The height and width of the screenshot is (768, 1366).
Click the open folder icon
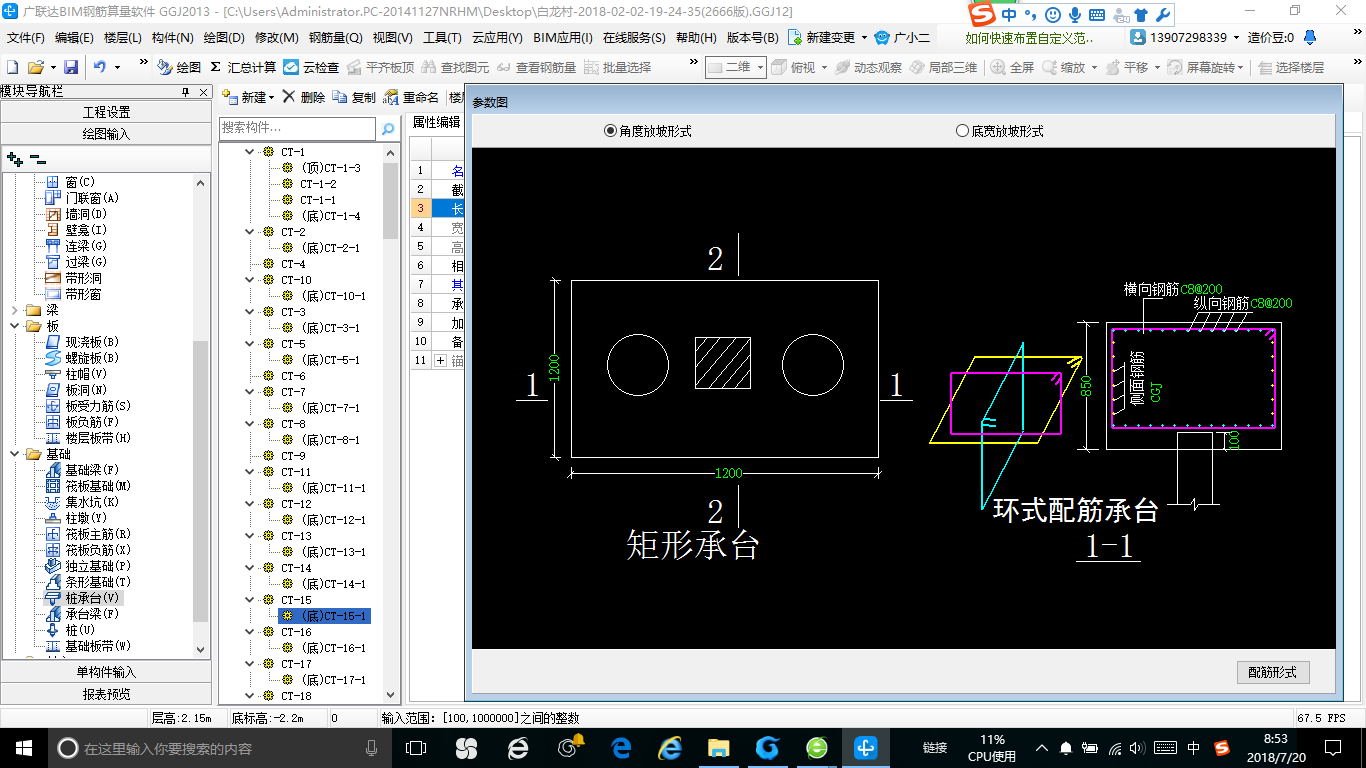[35, 67]
